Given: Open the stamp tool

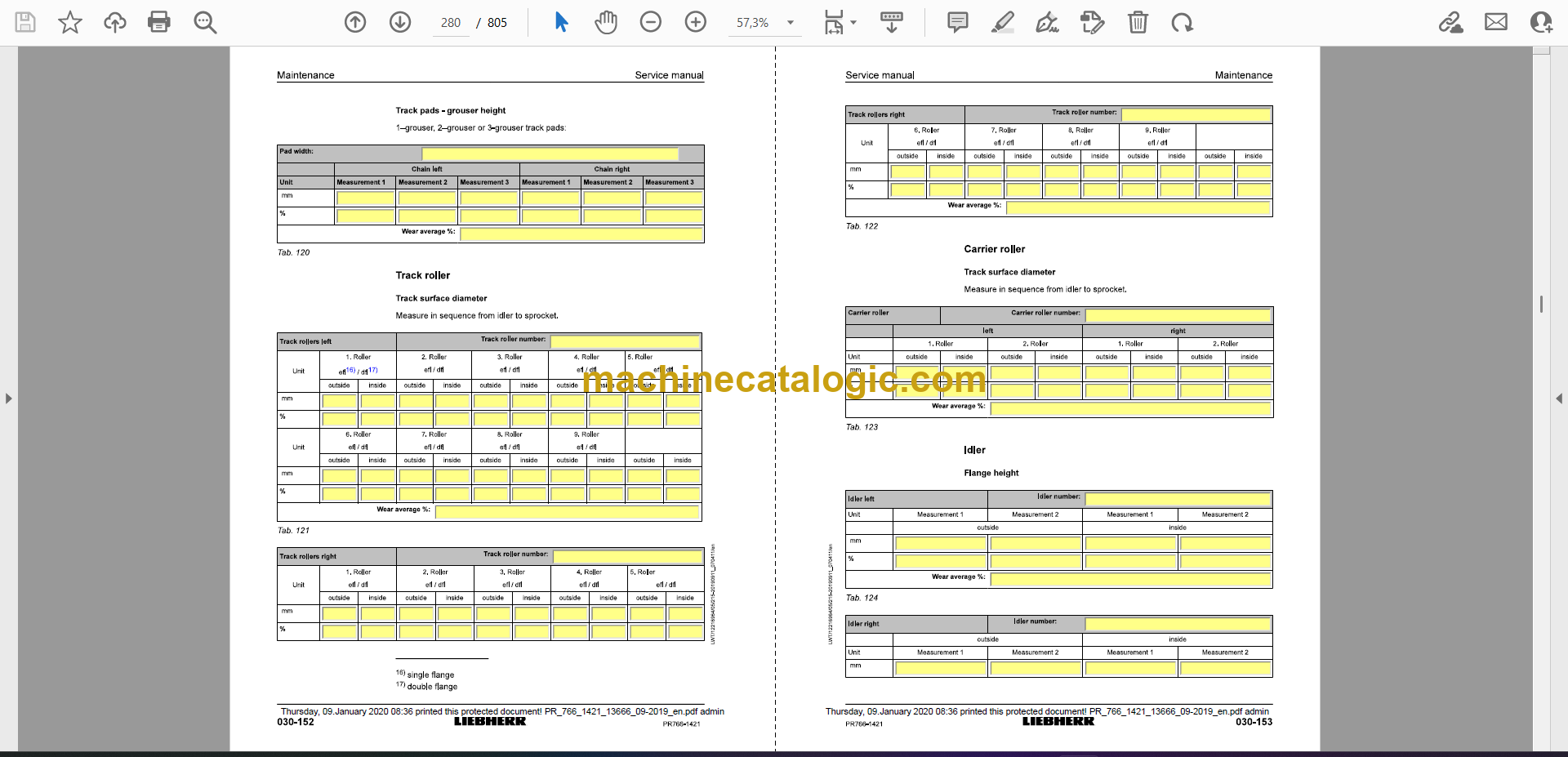Looking at the screenshot, I should click(1092, 22).
